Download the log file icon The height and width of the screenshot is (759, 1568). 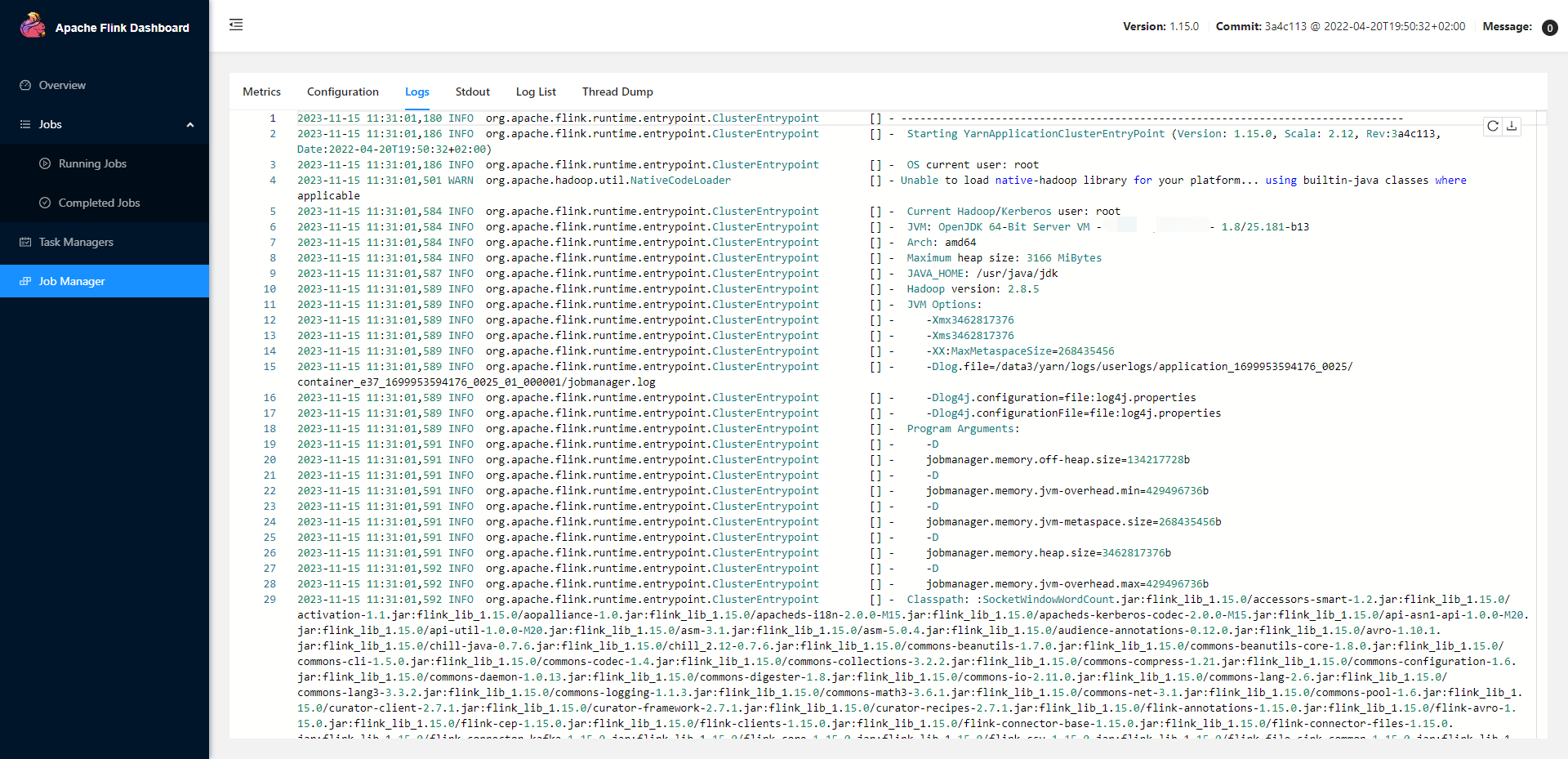pos(1512,126)
